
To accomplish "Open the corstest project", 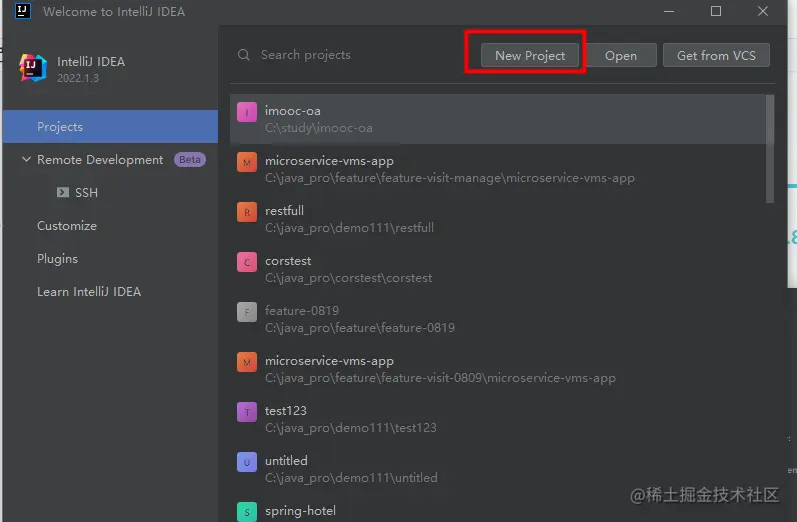I will click(x=498, y=269).
